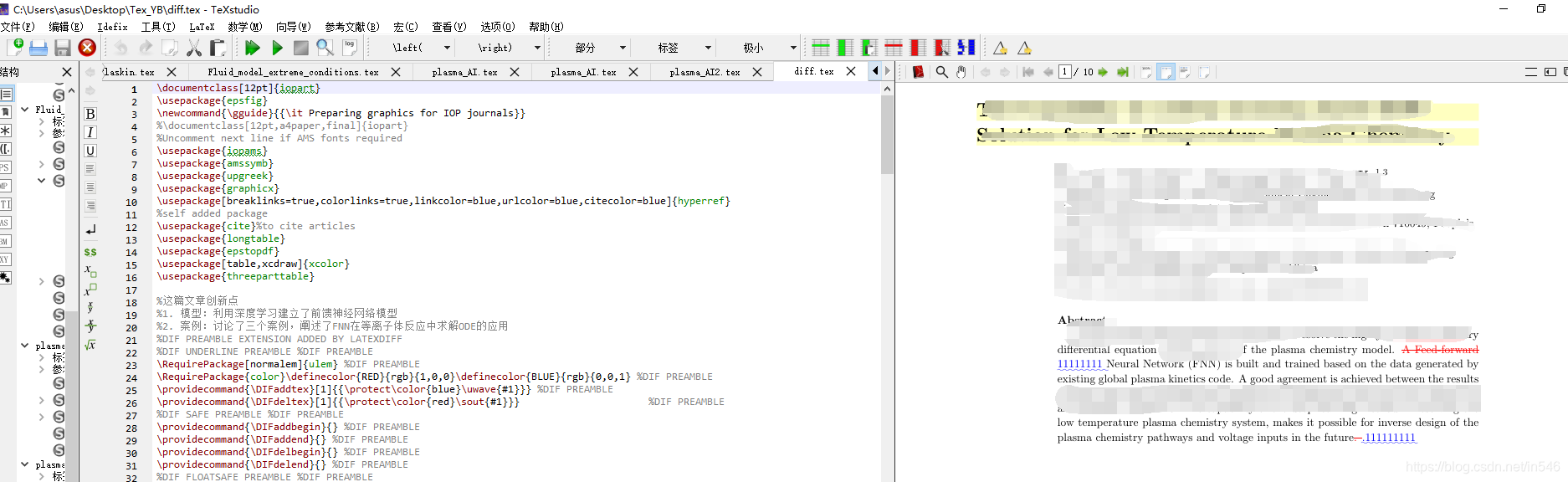Viewport: 1568px width, 482px height.
Task: Toggle the asterisk symbols panel in sidebar
Action: (x=6, y=131)
